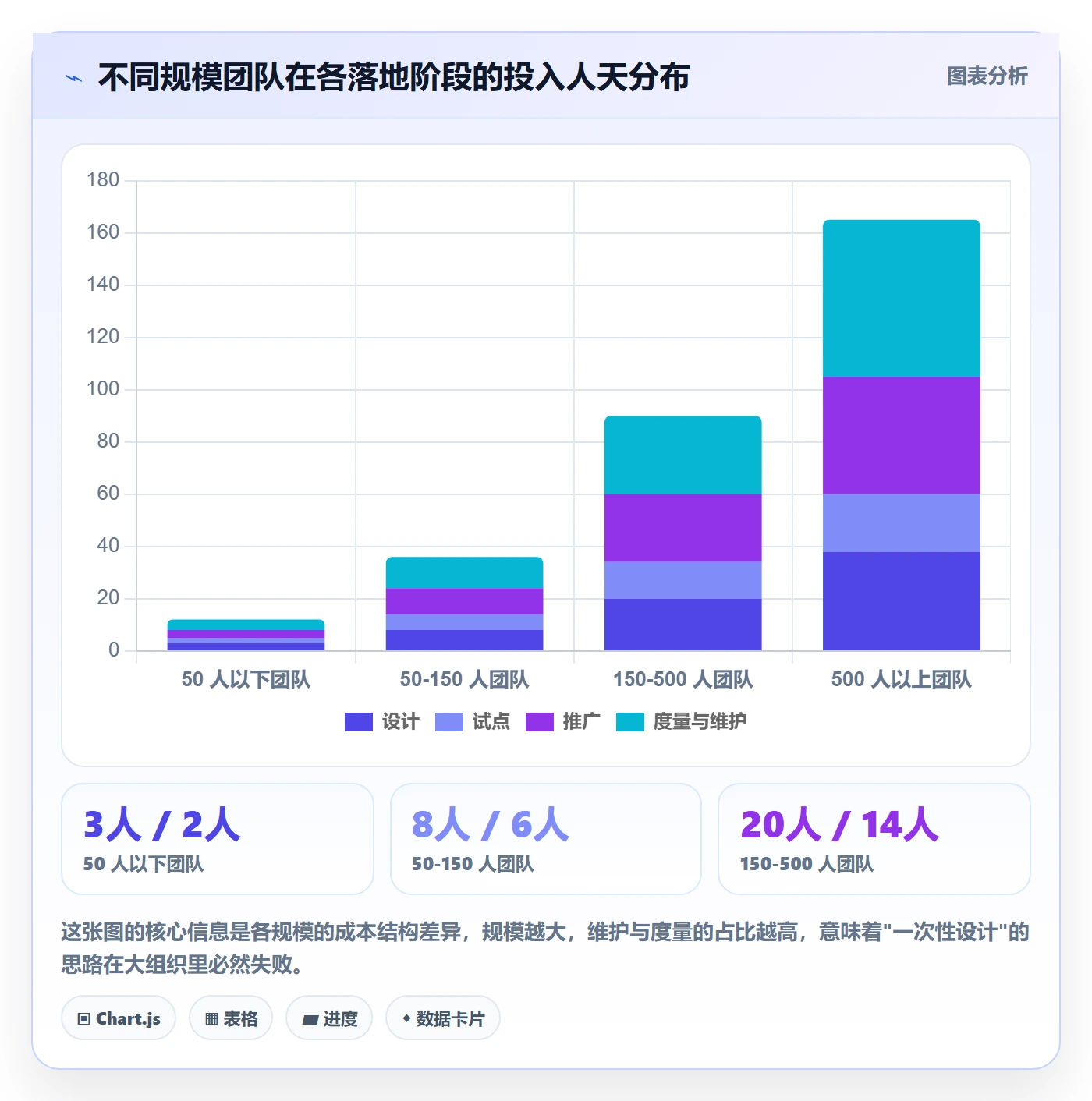
Task: Select the 进度 tag
Action: (x=329, y=1018)
